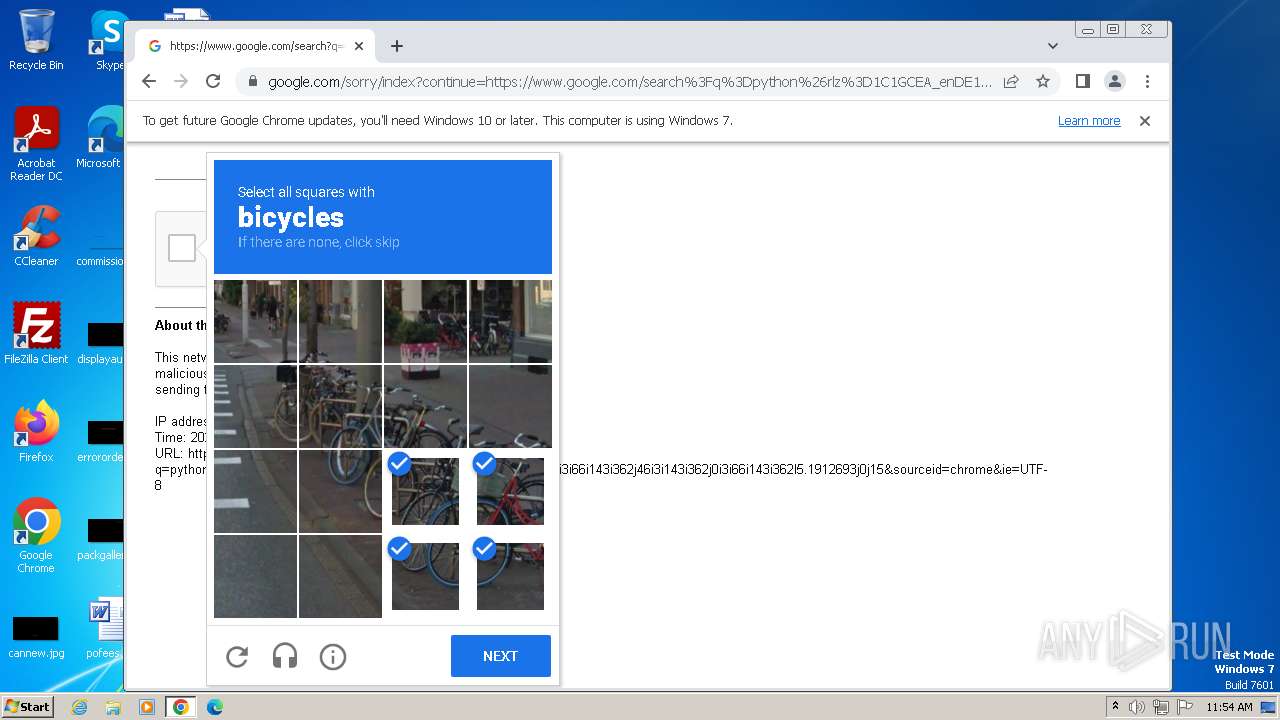Reload the captcha challenge with refresh icon
This screenshot has width=1280, height=720.
click(x=237, y=656)
